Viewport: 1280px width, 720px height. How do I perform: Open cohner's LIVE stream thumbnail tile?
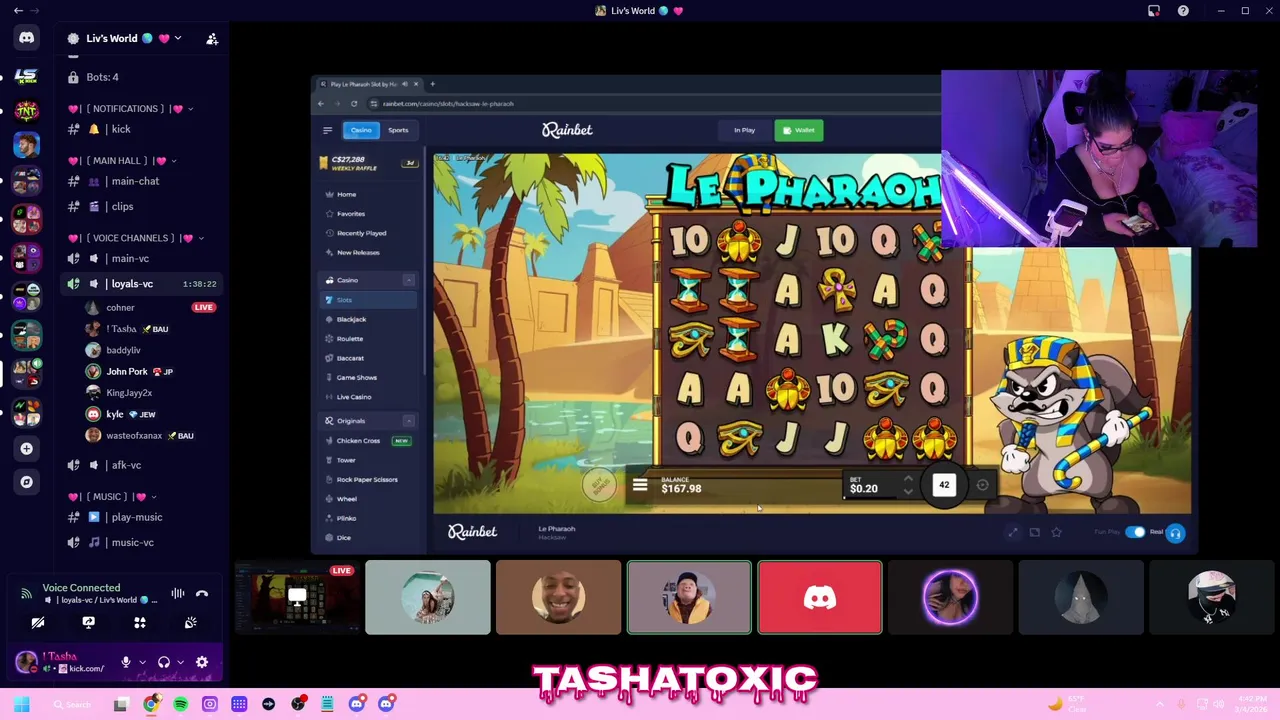pos(297,598)
